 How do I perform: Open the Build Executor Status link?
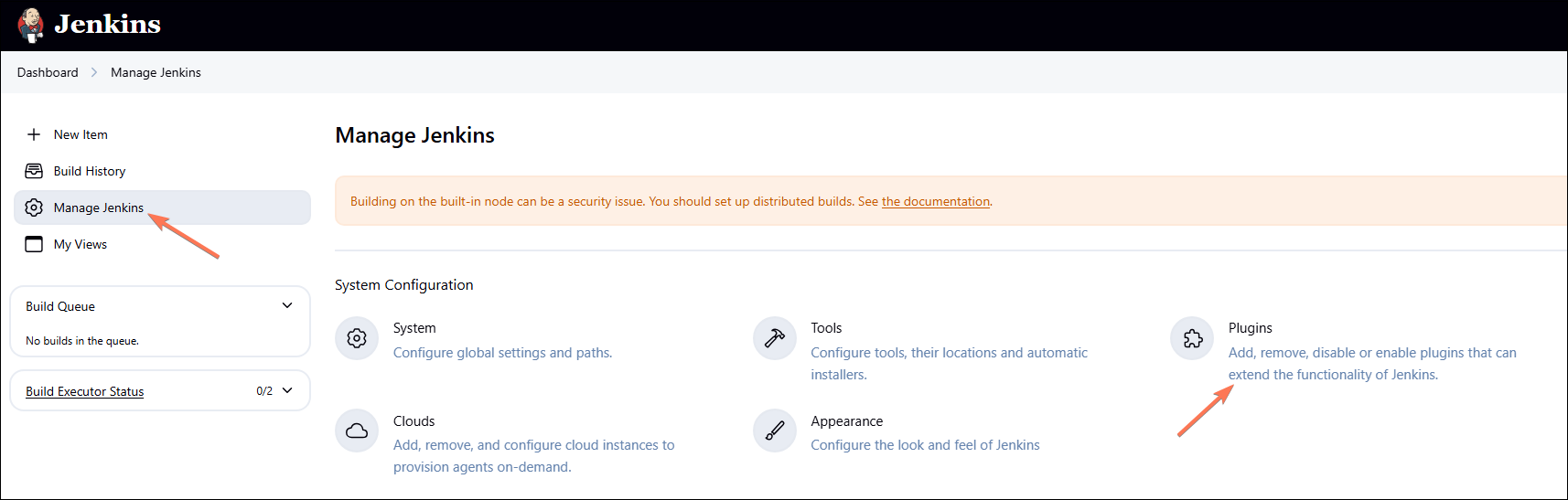pos(84,391)
